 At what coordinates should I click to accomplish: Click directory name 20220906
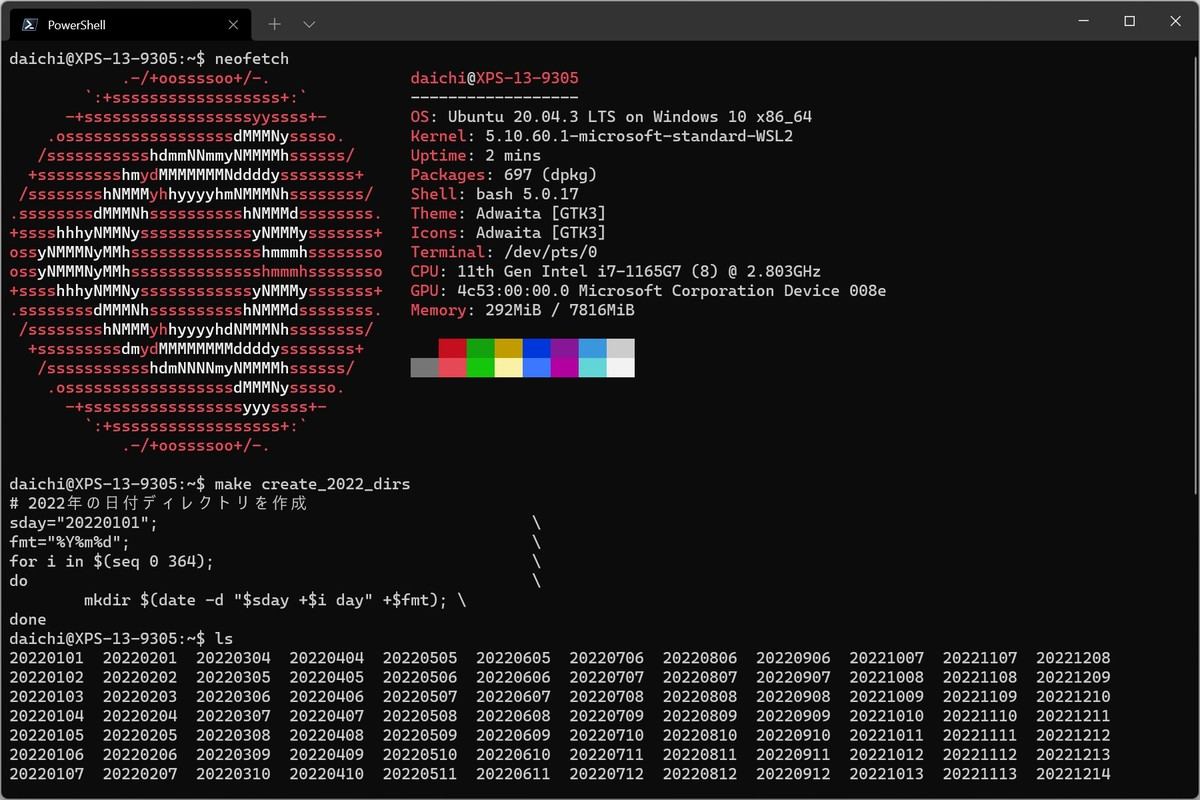tap(793, 658)
